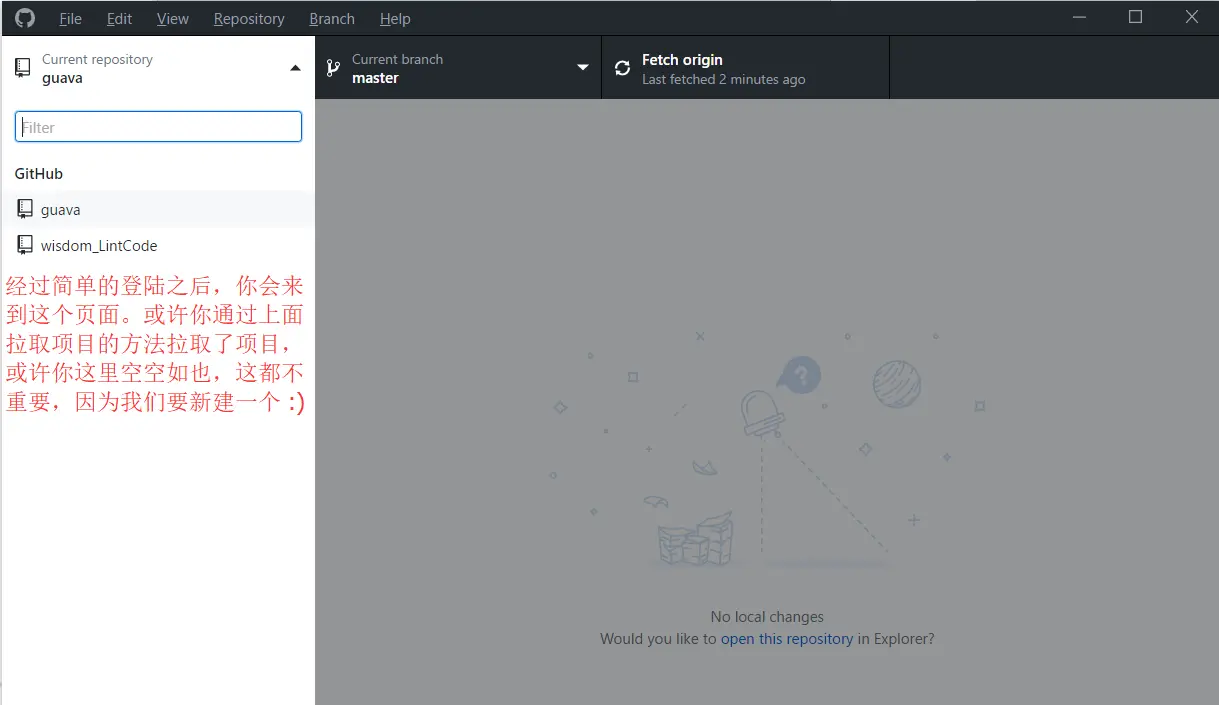Focus the repository Filter field
This screenshot has height=705, width=1219.
(x=158, y=127)
